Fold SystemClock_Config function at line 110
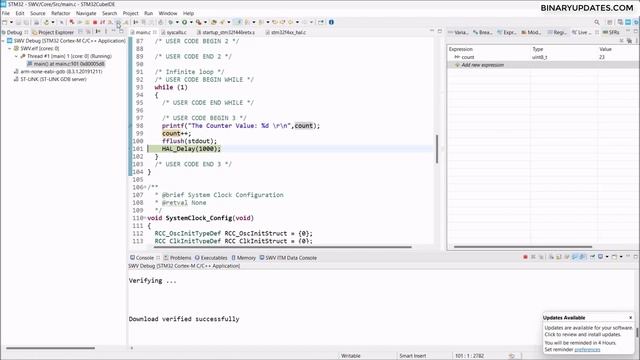Viewport: 640px width, 360px height. [x=145, y=218]
